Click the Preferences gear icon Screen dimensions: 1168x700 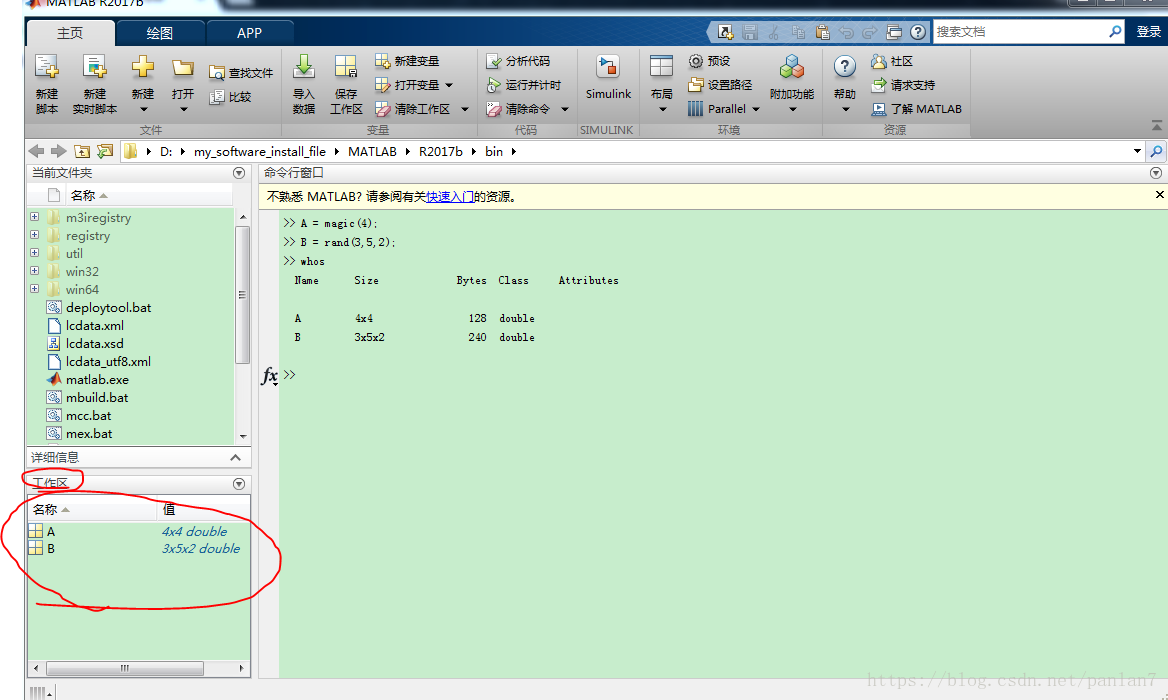[x=697, y=61]
